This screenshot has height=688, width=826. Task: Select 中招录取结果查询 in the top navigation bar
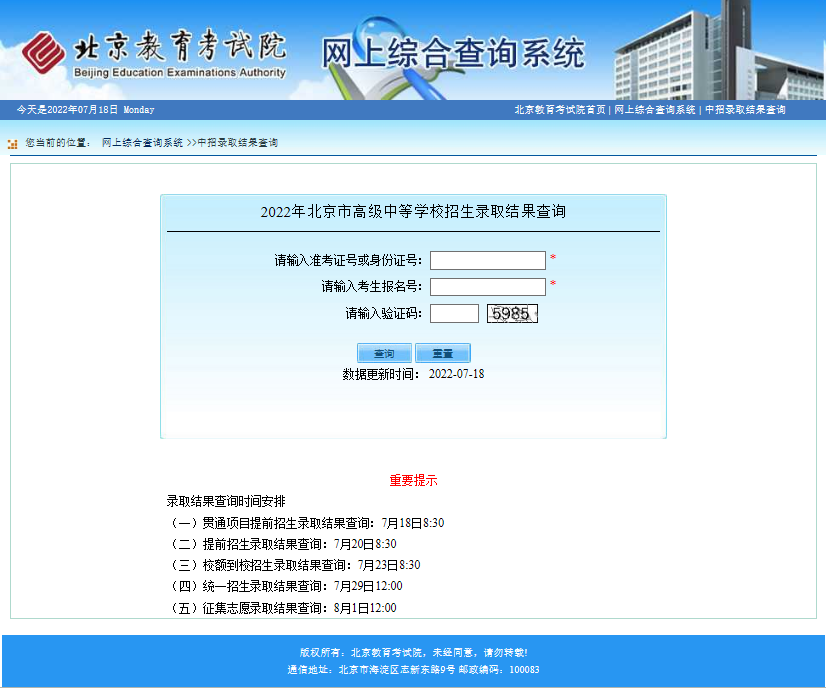point(745,110)
